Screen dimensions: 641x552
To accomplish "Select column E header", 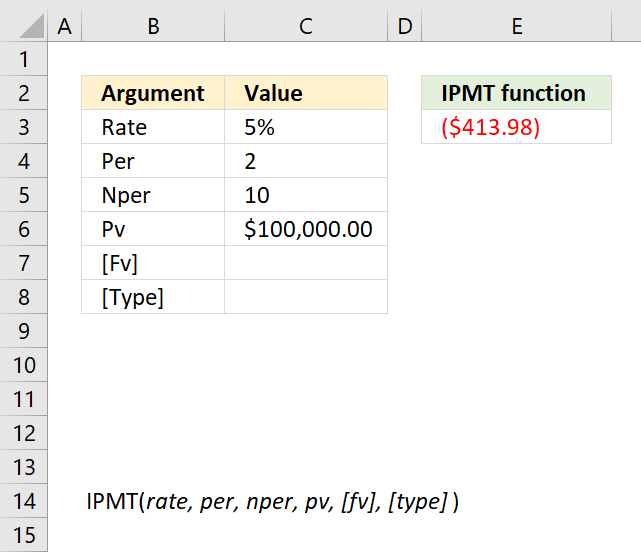I will coord(517,26).
